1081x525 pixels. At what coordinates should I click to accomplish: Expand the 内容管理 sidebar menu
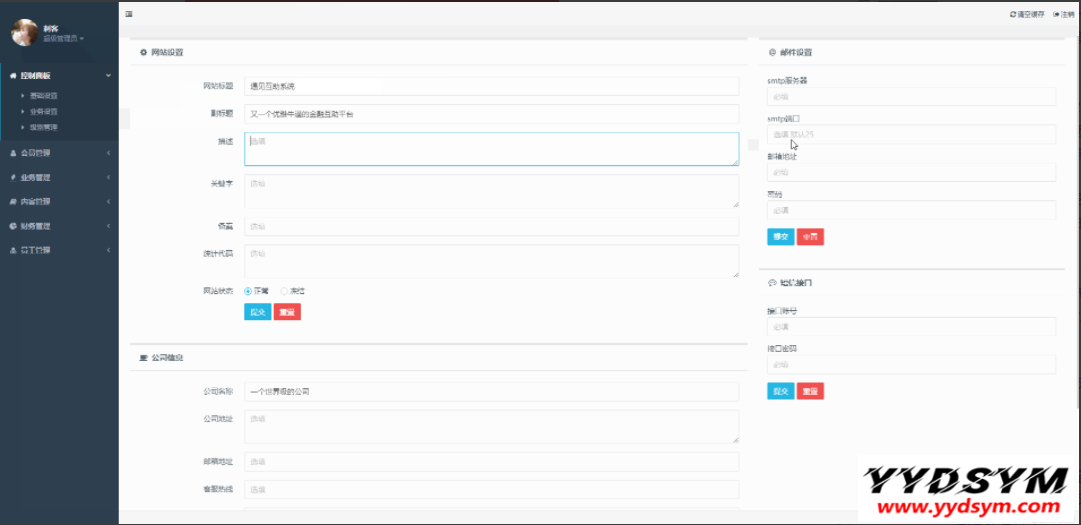tap(58, 202)
